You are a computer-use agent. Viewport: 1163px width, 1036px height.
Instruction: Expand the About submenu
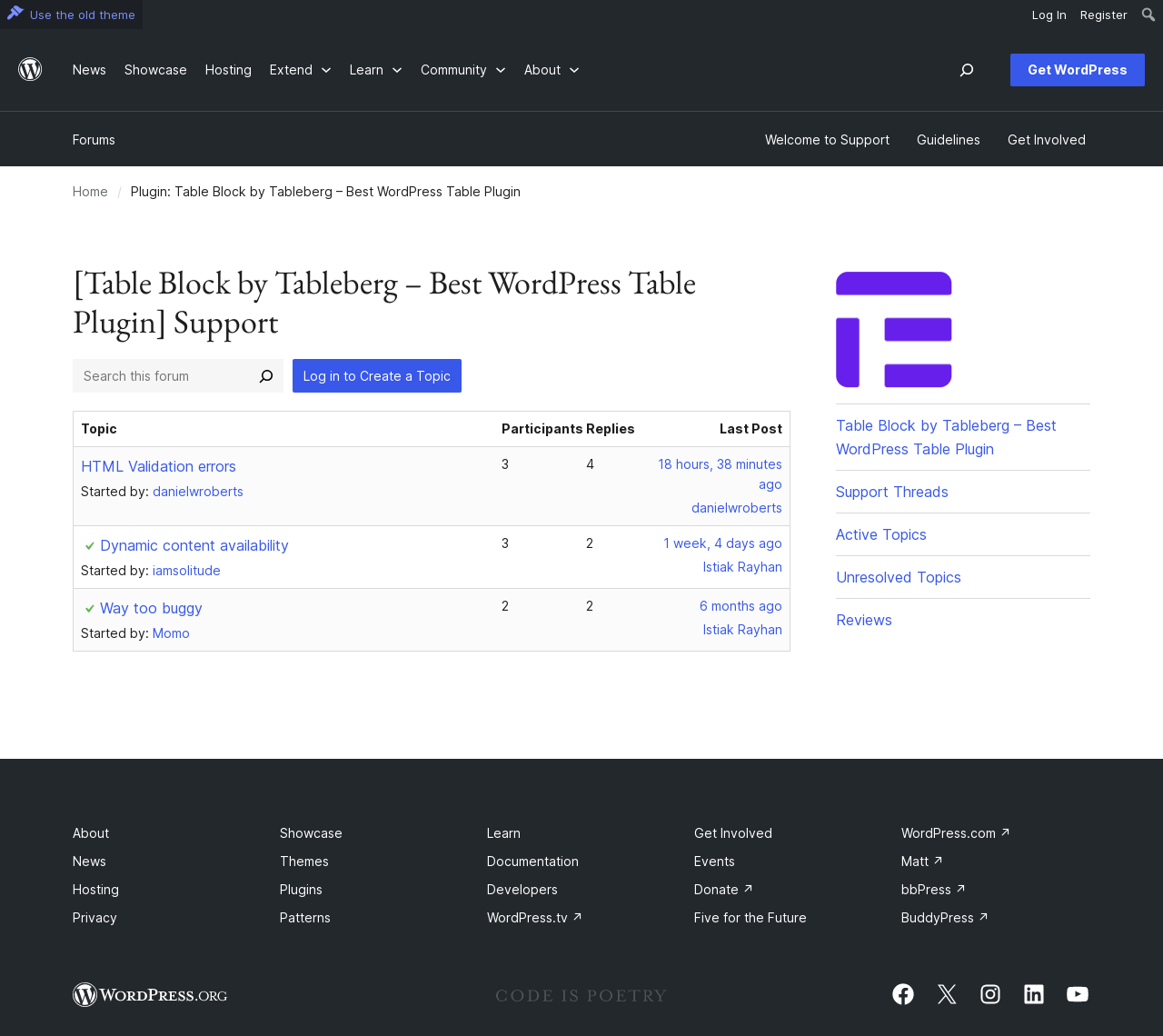[x=574, y=70]
